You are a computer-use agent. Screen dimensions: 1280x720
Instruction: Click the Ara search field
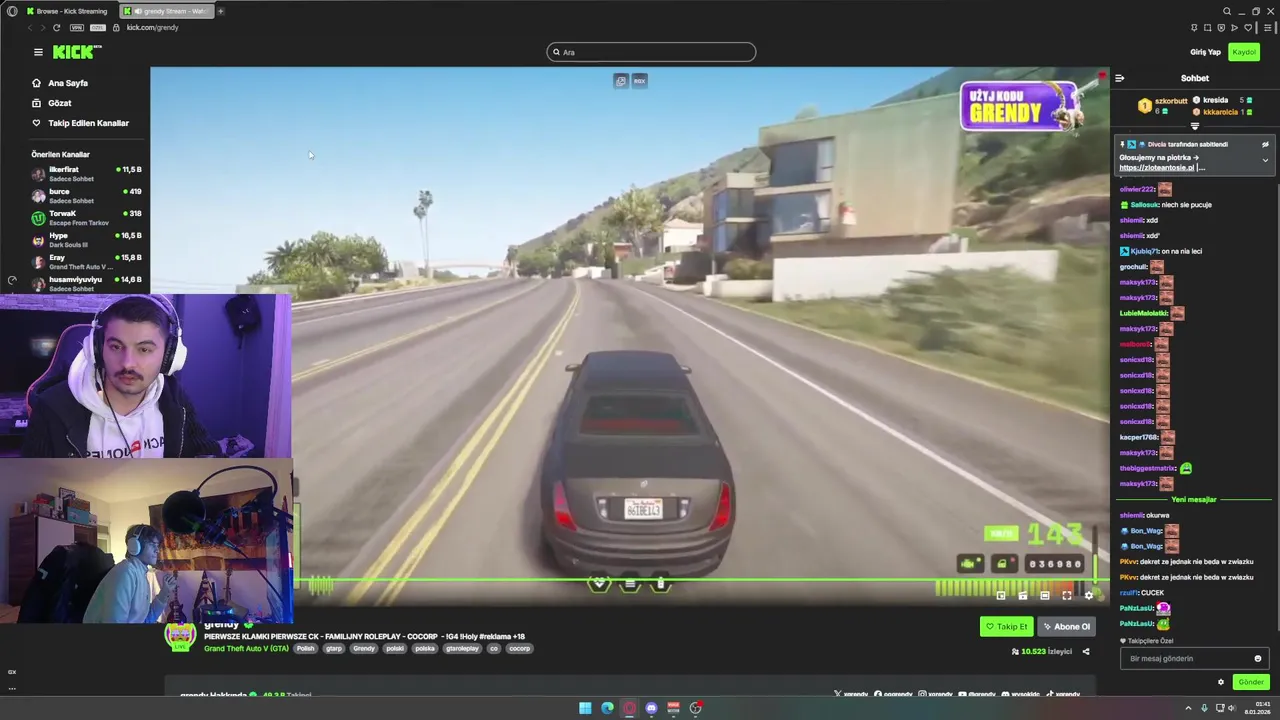(x=651, y=52)
